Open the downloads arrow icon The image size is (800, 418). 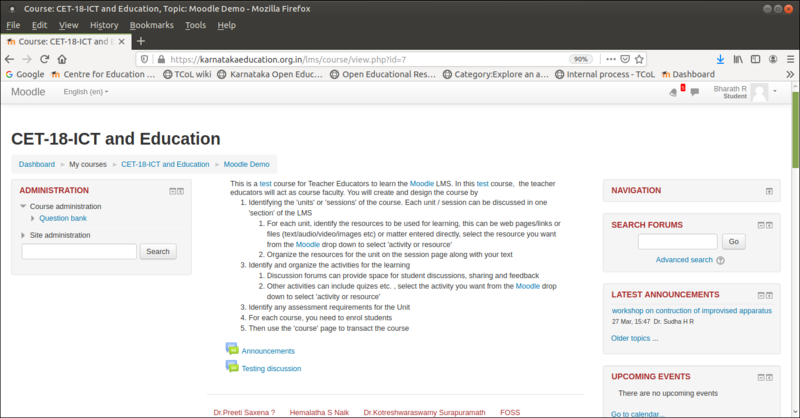coord(720,59)
